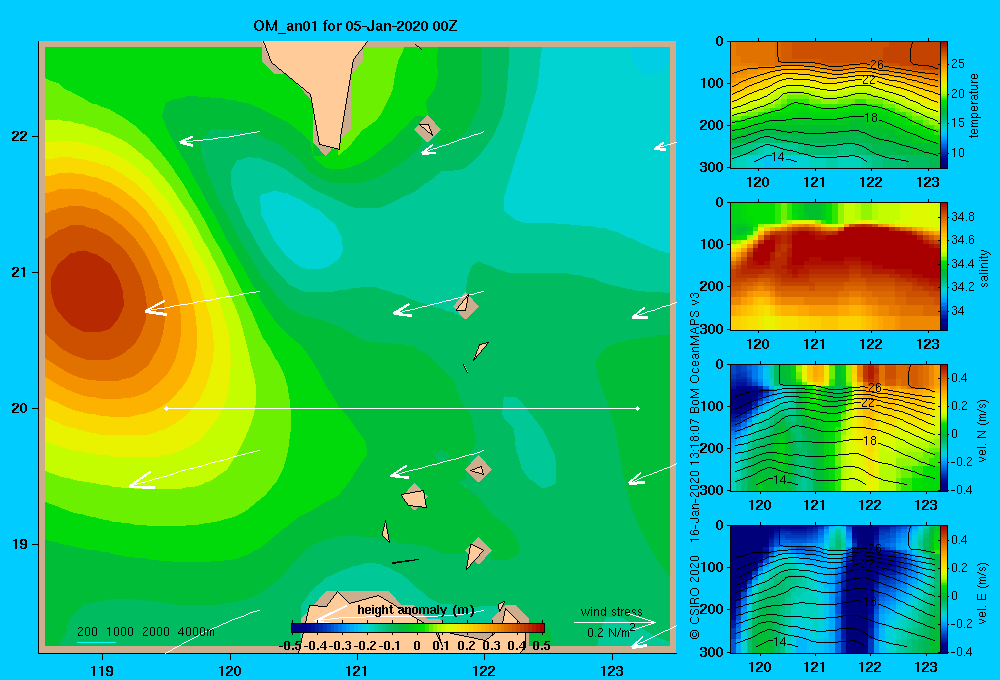Click the vertical "salinity" axis label
The image size is (1000, 680).
[x=984, y=267]
